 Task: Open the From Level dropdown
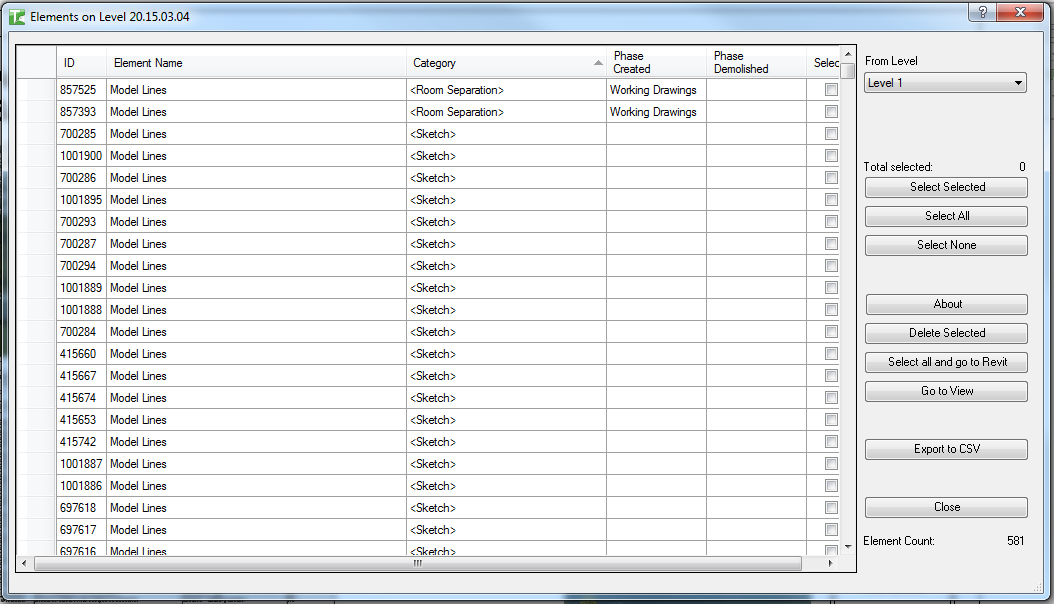tap(945, 83)
